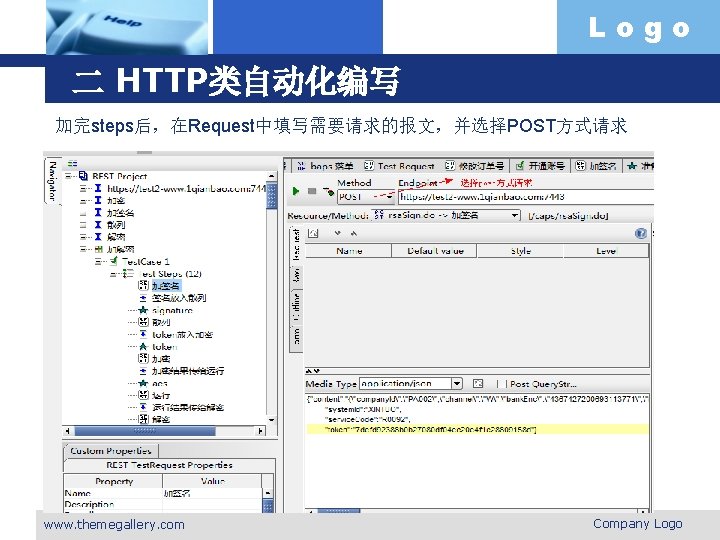Click the navigator tree vertical scrollbar thumb
The width and height of the screenshot is (720, 540).
pos(271,196)
